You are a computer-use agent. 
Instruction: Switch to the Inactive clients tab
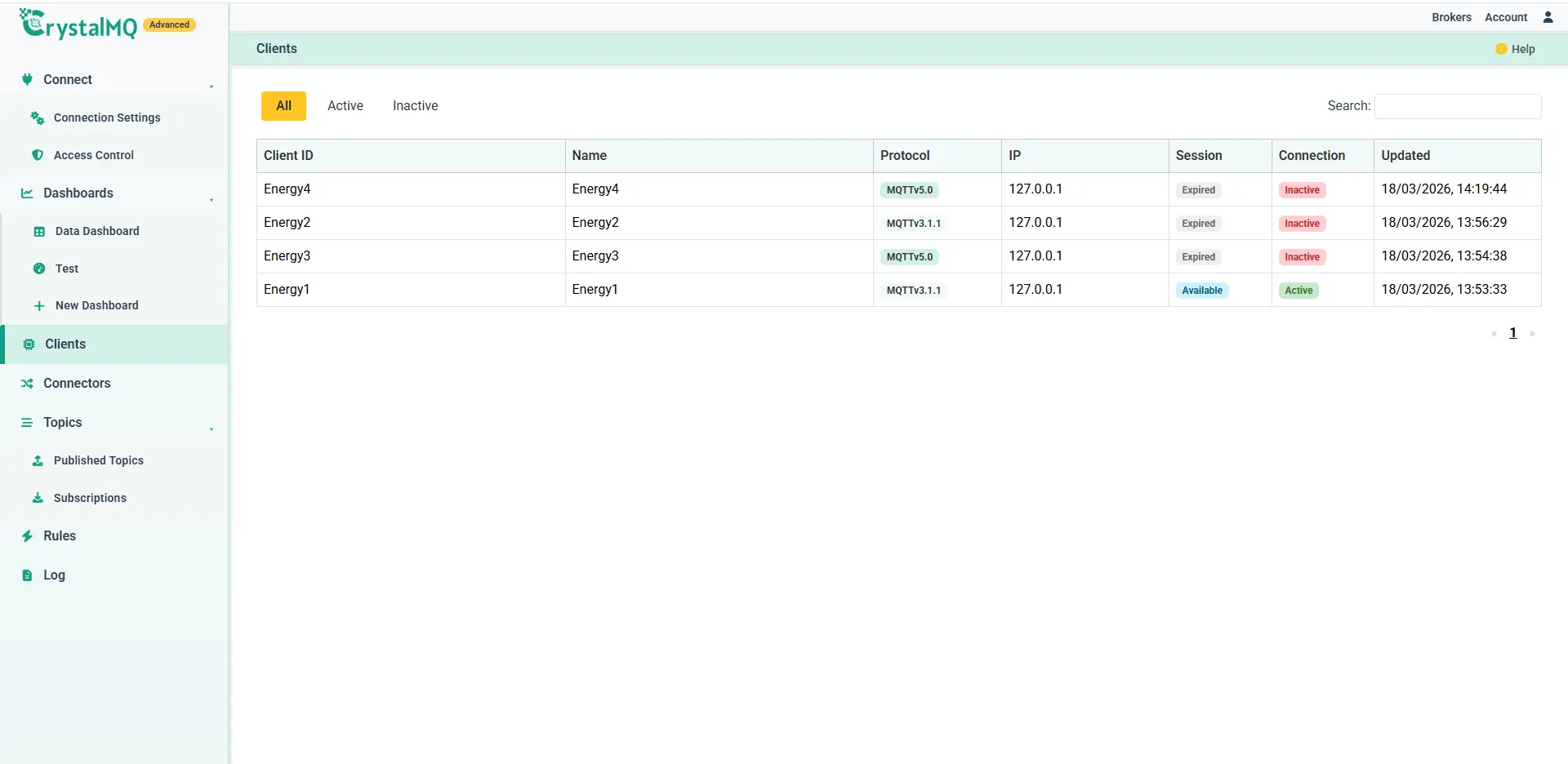(415, 106)
